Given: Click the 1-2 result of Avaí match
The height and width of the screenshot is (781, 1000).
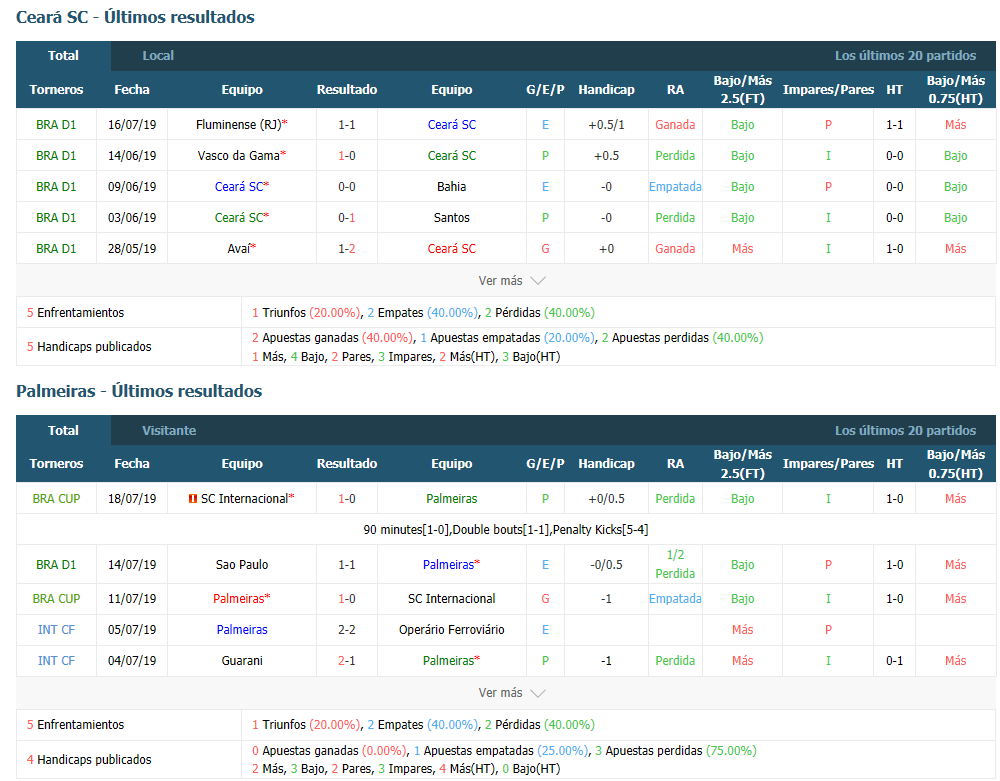Looking at the screenshot, I should pos(347,249).
